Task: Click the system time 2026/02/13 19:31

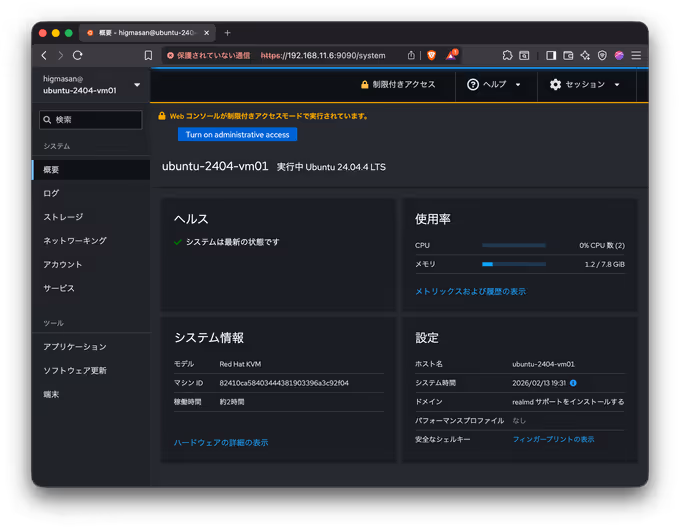Action: (x=539, y=383)
